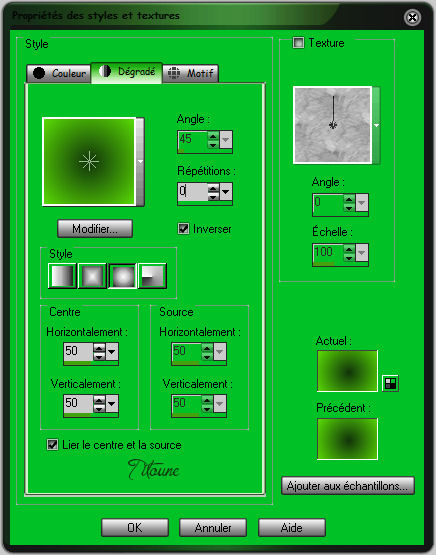Click the Précédent gradient swatch
The height and width of the screenshot is (555, 436).
[347, 439]
